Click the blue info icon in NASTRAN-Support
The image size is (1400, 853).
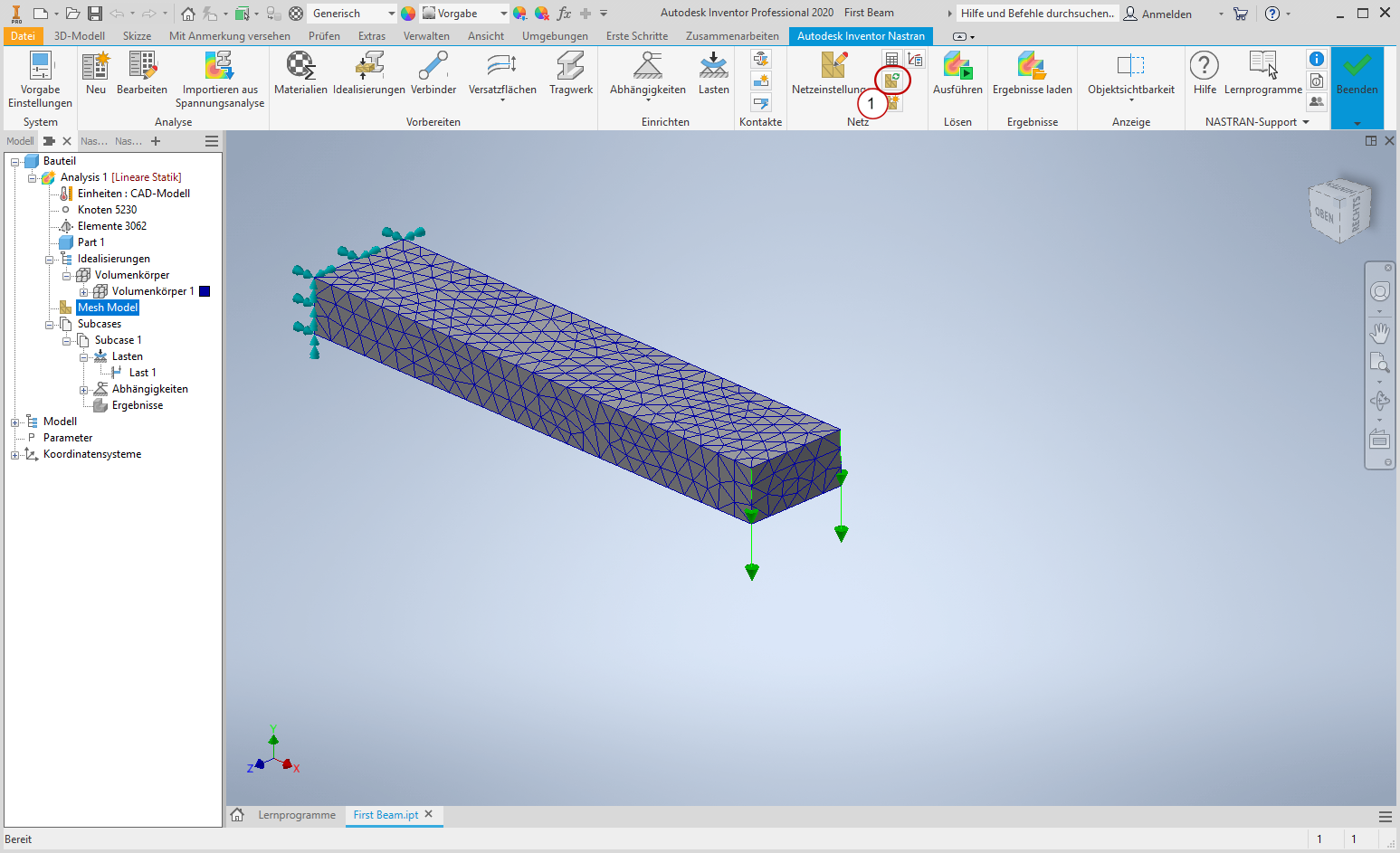(1317, 59)
